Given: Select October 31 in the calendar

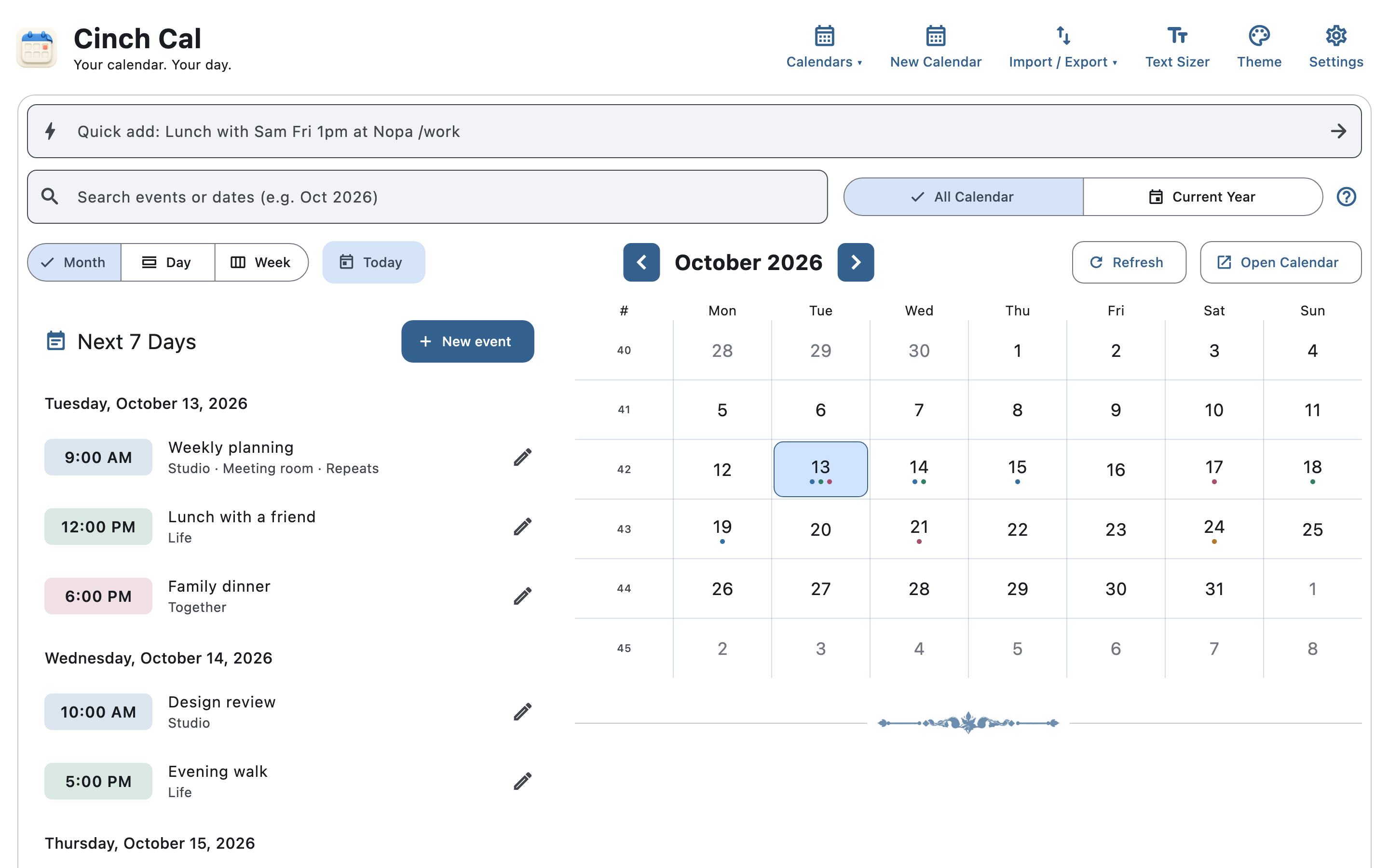Looking at the screenshot, I should tap(1213, 588).
